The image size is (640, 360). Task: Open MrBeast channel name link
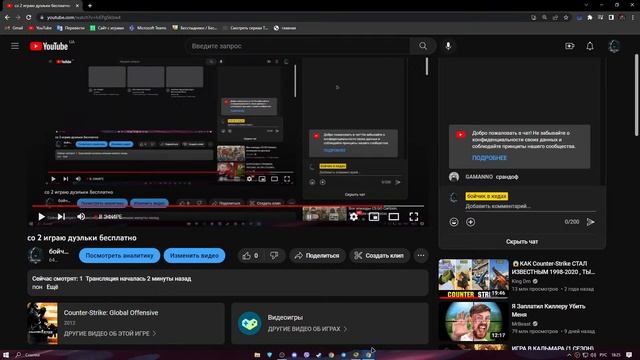(x=521, y=324)
